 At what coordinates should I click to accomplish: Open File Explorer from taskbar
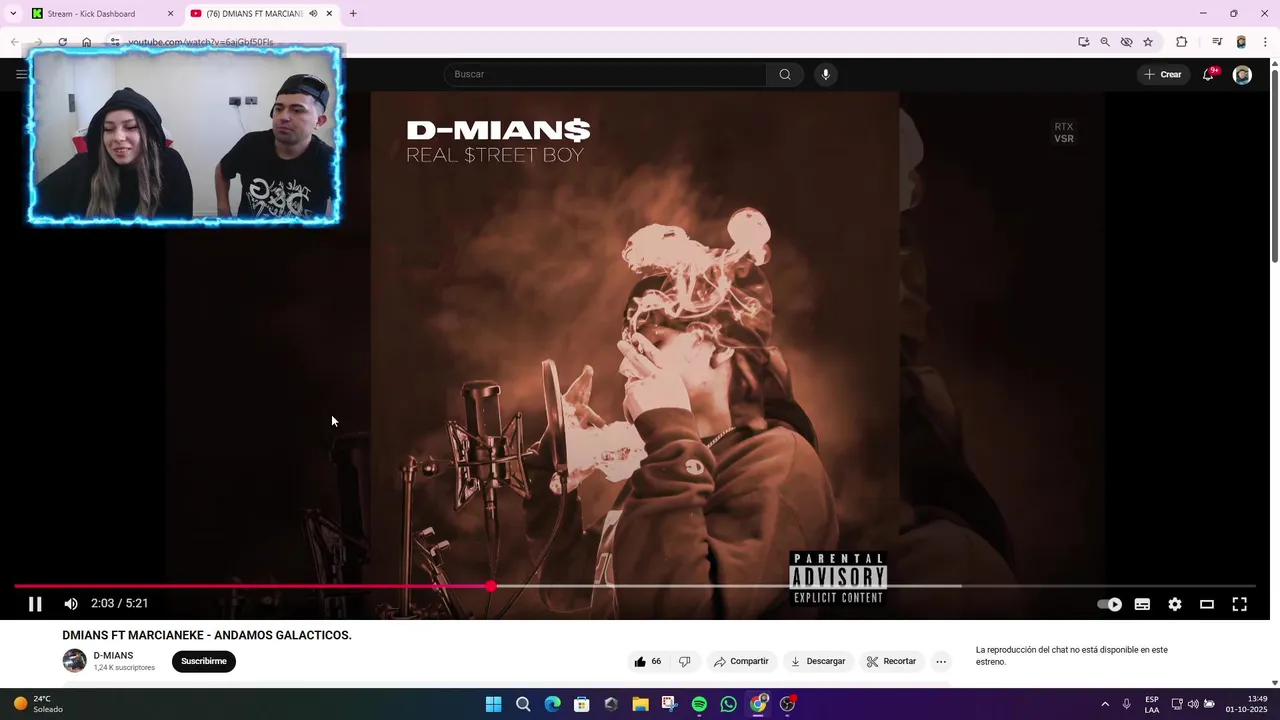640,704
